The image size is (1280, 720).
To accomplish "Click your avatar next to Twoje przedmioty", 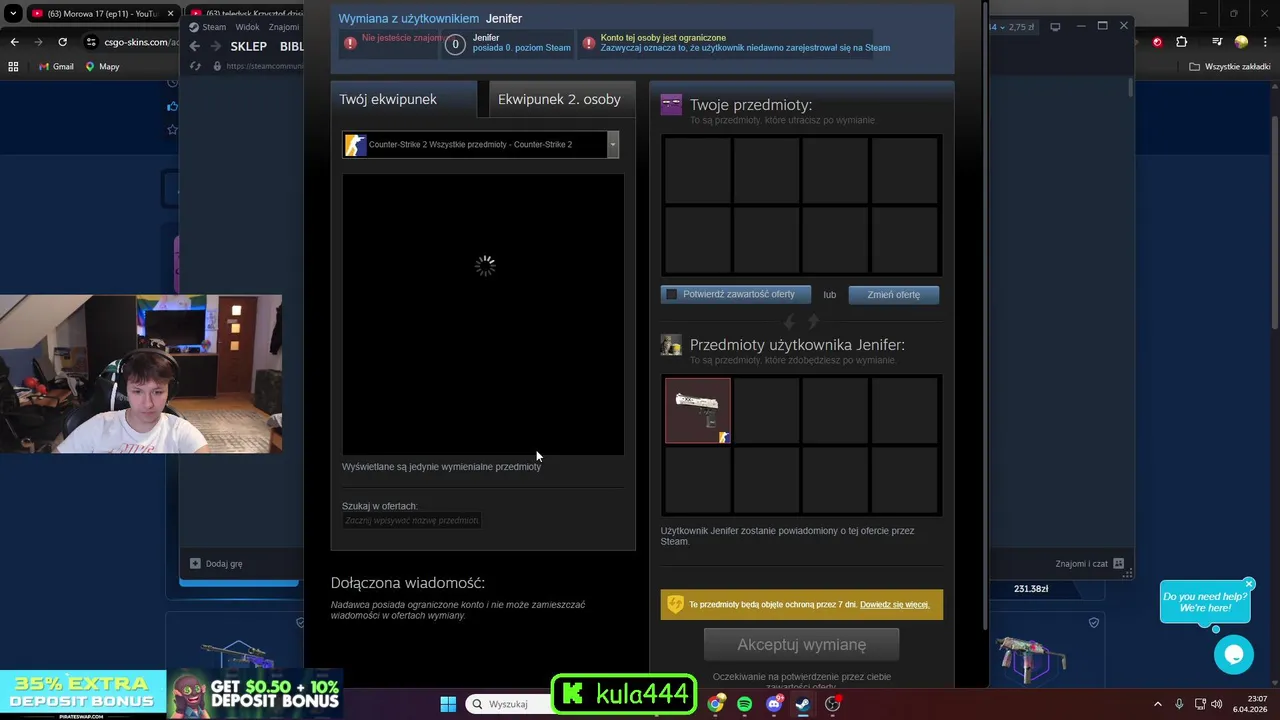I will pos(671,104).
